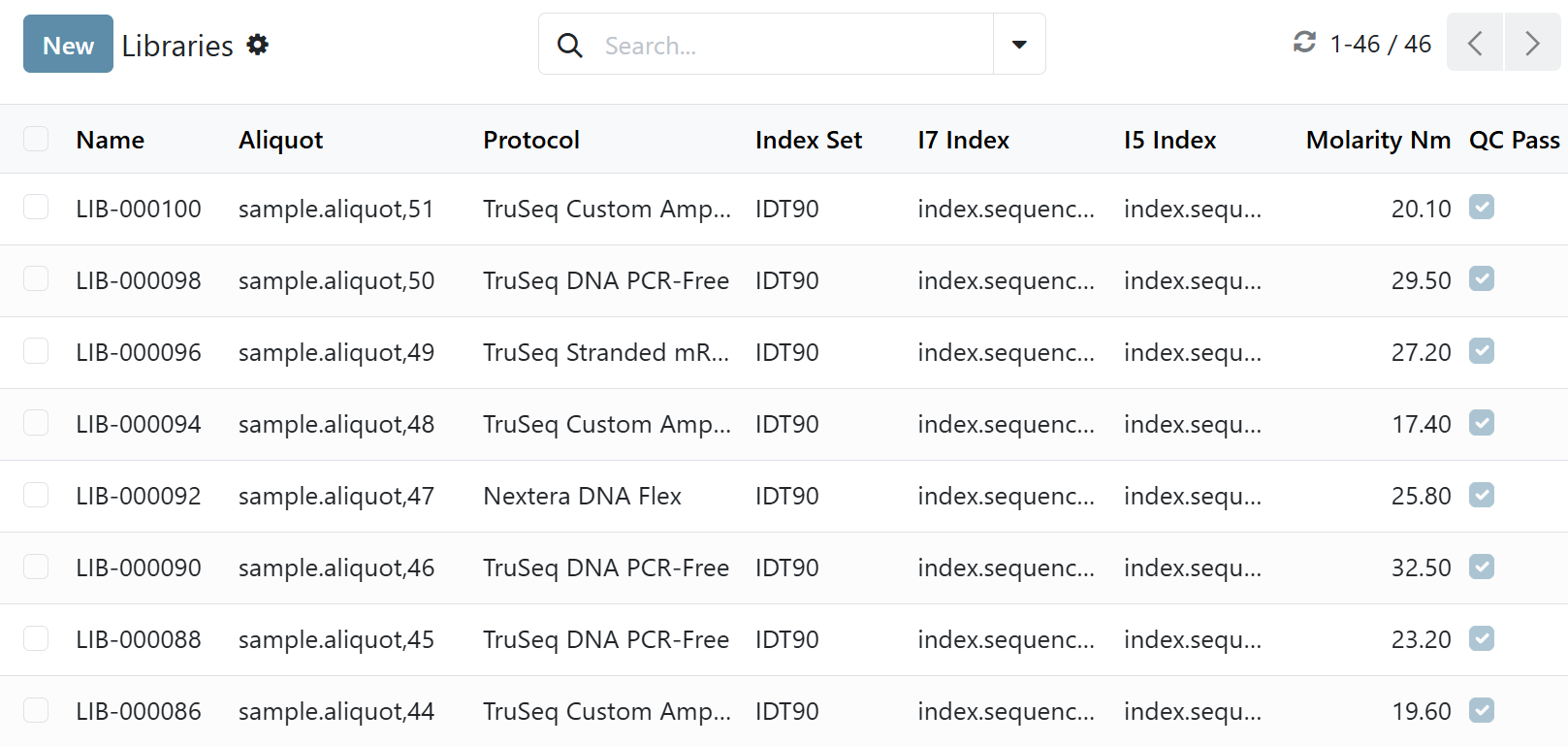
Task: Click the molarity value 17.40
Action: pos(1421,424)
